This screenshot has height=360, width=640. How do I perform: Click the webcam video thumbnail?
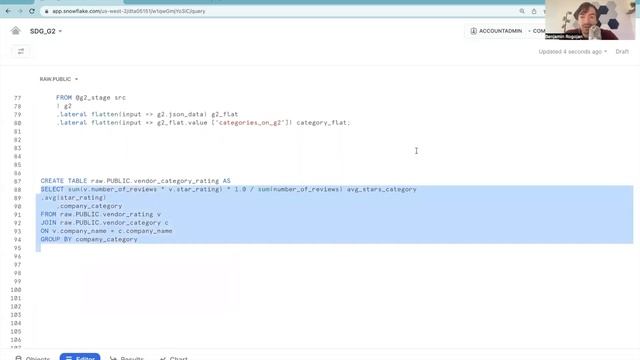[x=590, y=20]
